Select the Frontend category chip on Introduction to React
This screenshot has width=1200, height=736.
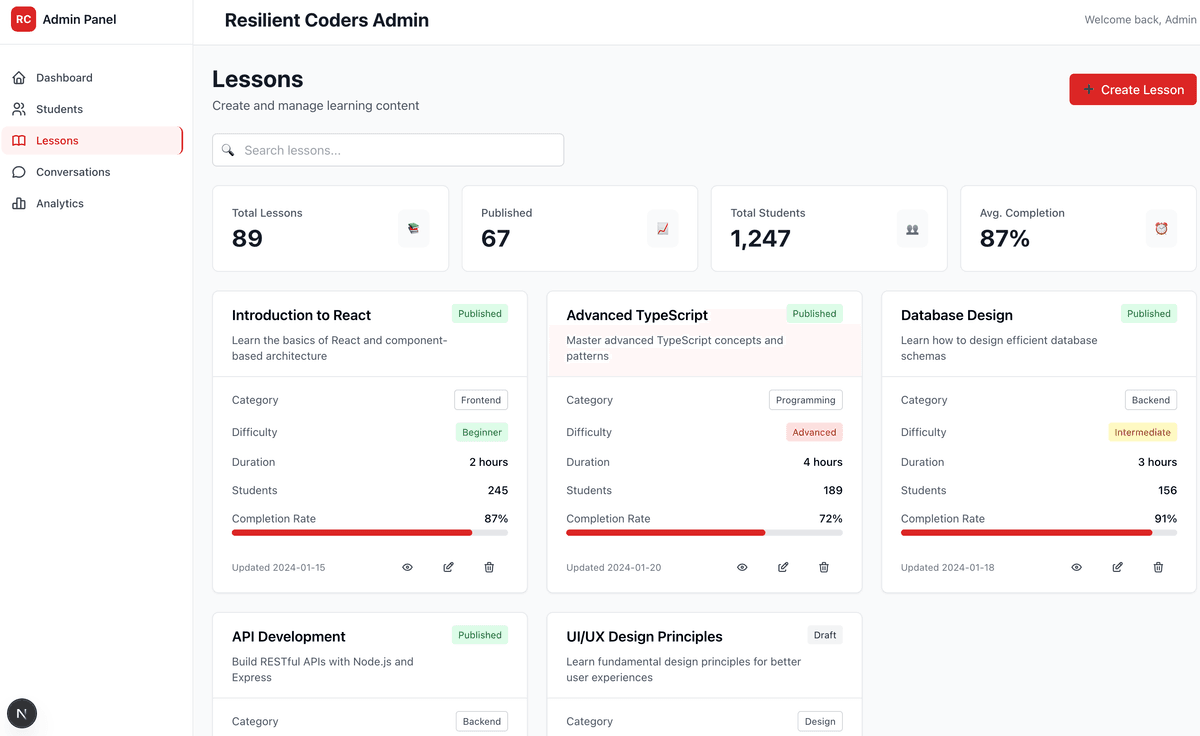point(480,399)
